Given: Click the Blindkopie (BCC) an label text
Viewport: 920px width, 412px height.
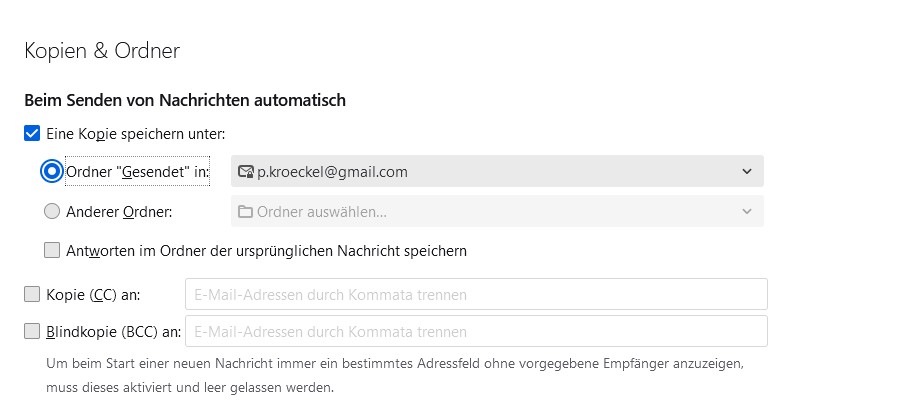Looking at the screenshot, I should (x=113, y=331).
